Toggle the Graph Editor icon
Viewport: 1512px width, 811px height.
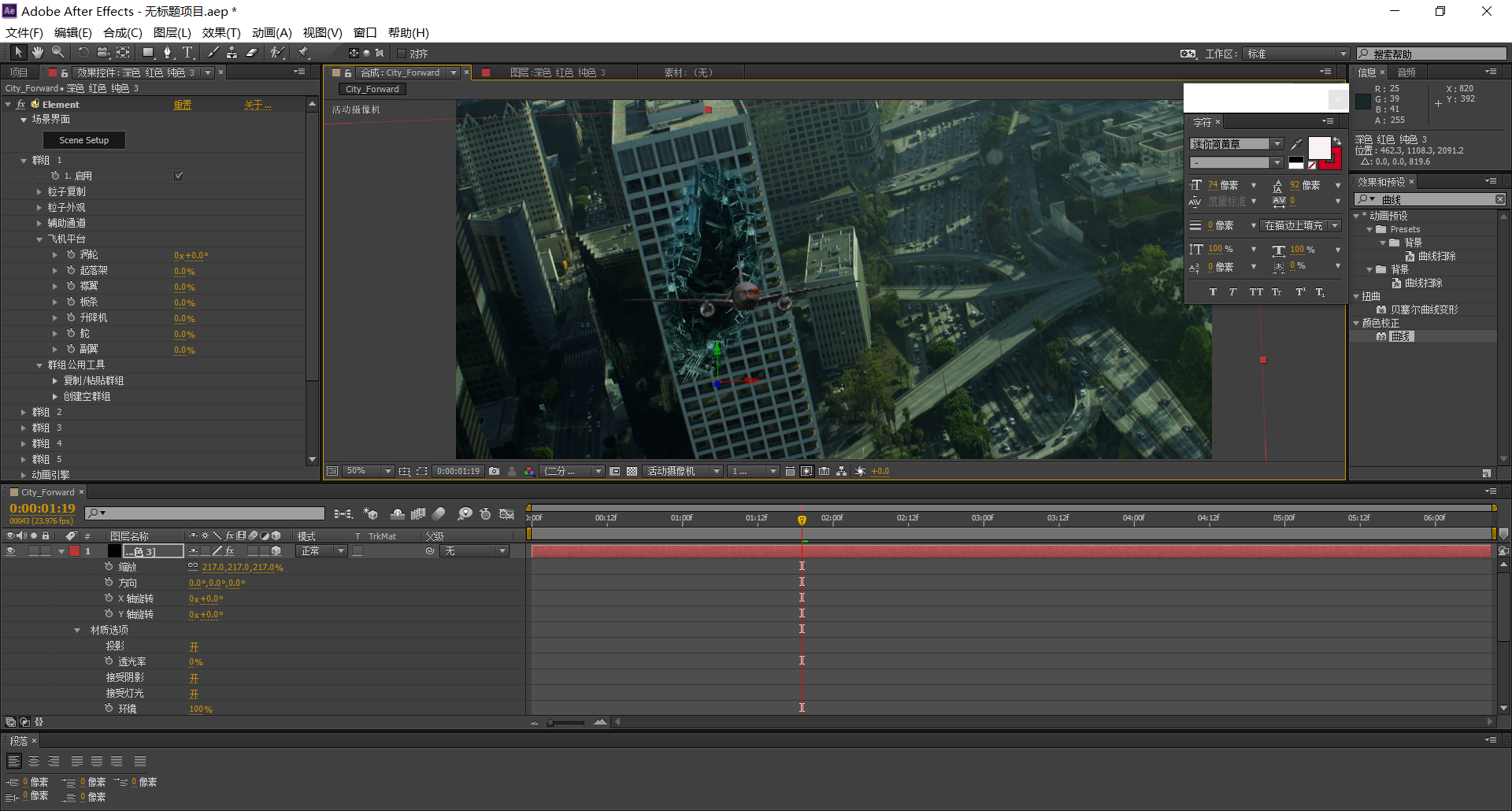tap(507, 513)
